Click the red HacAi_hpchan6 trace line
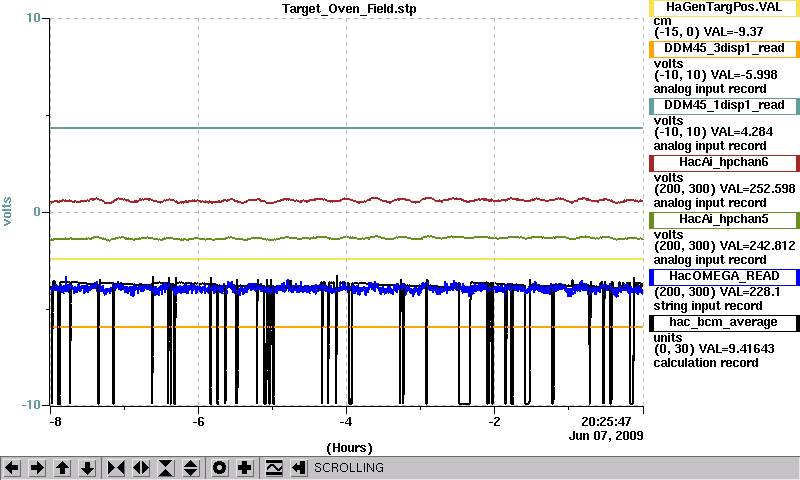Screen dimensions: 800x480 [x=347, y=200]
